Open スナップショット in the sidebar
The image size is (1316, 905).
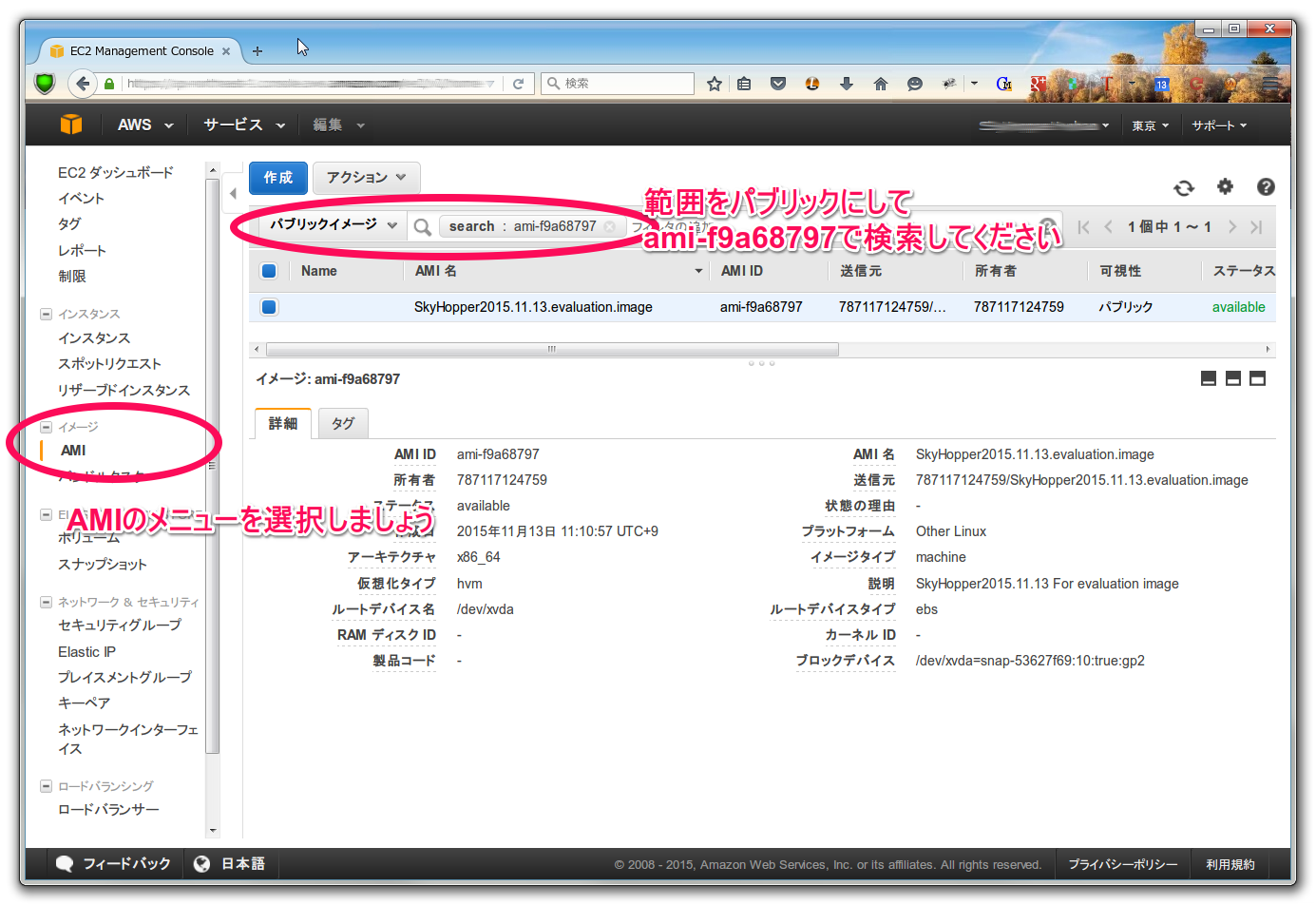(102, 564)
